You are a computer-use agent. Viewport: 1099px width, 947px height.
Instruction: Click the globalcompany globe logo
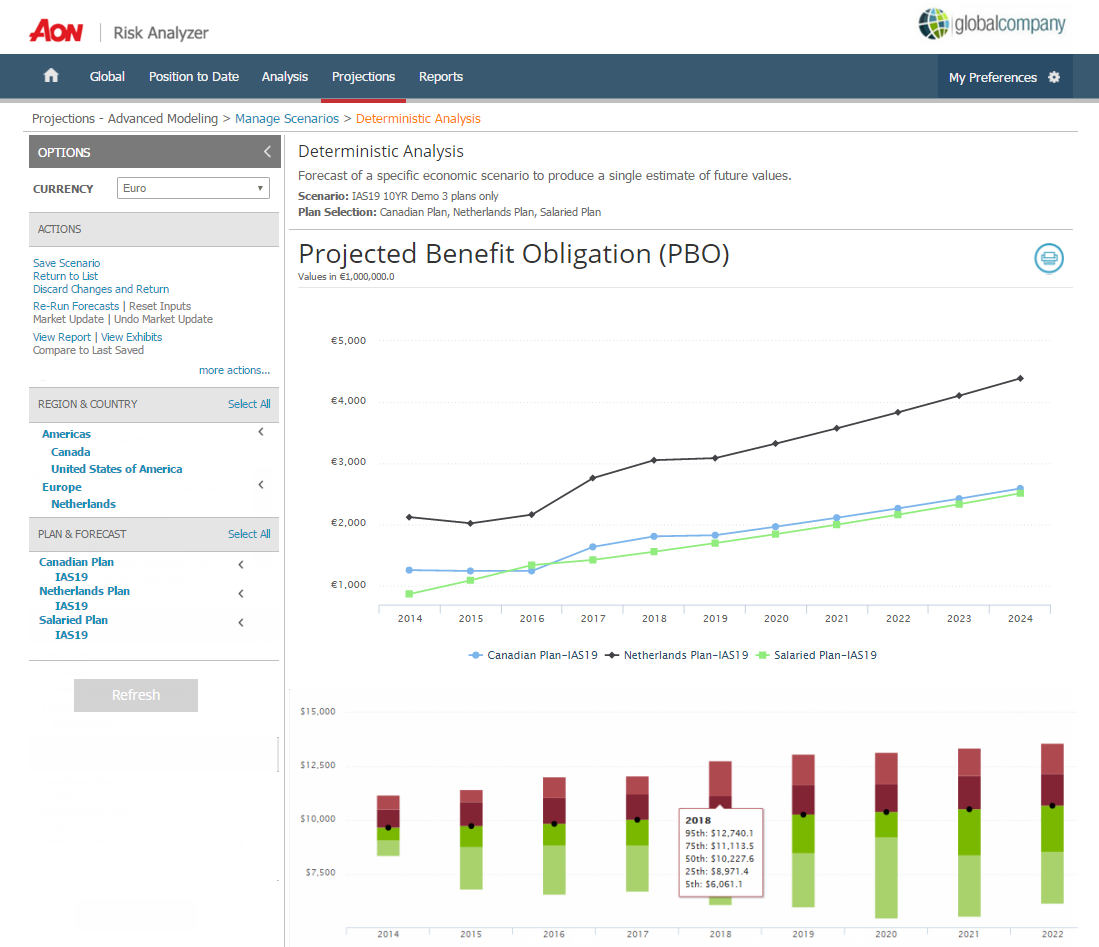[933, 24]
